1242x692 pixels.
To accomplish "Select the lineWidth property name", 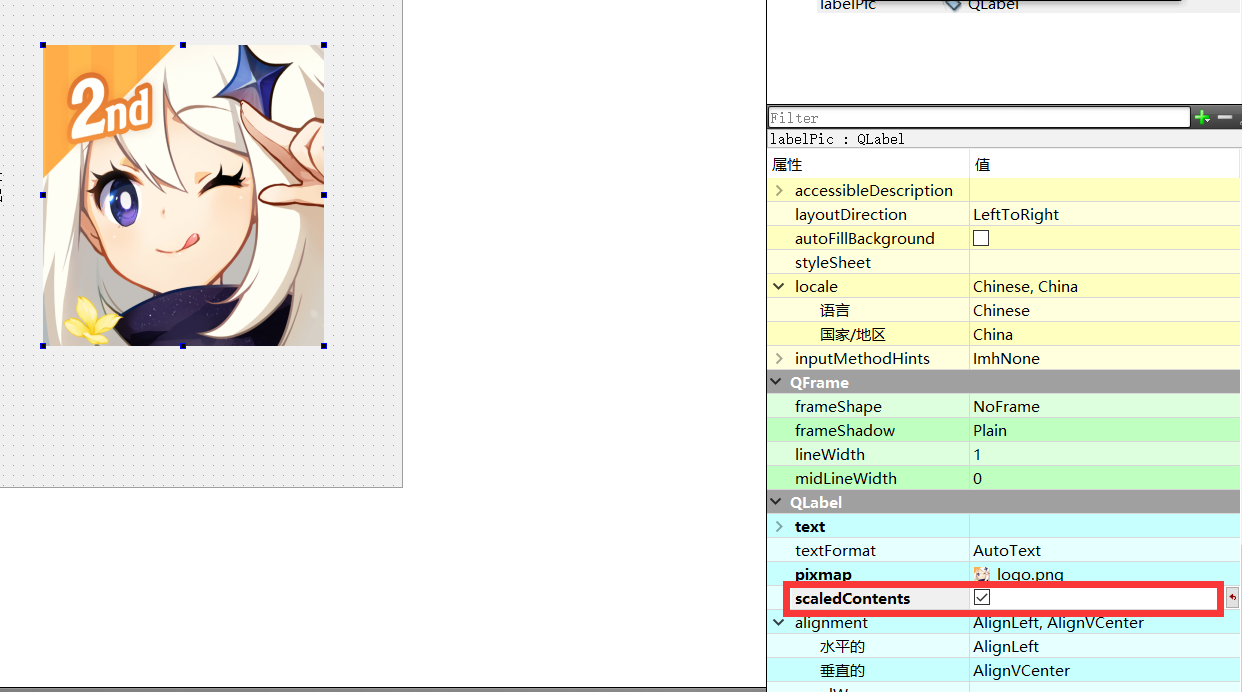I will point(830,454).
